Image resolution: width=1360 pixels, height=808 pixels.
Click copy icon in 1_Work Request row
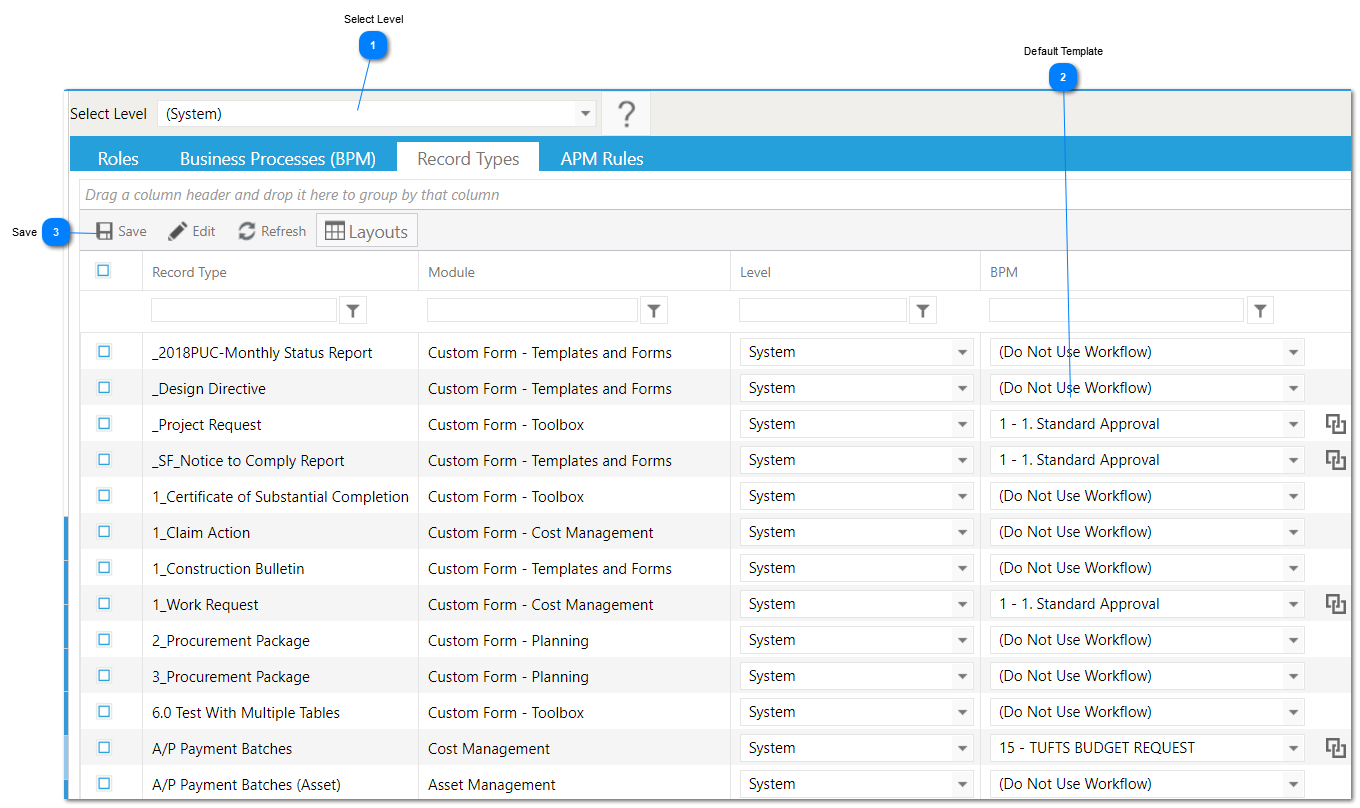point(1336,604)
